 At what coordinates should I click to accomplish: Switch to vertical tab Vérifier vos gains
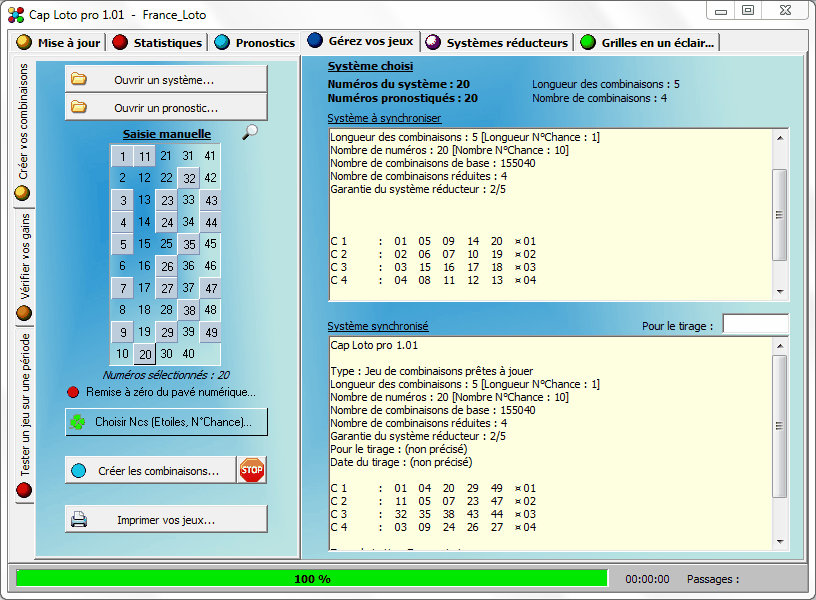[x=24, y=266]
